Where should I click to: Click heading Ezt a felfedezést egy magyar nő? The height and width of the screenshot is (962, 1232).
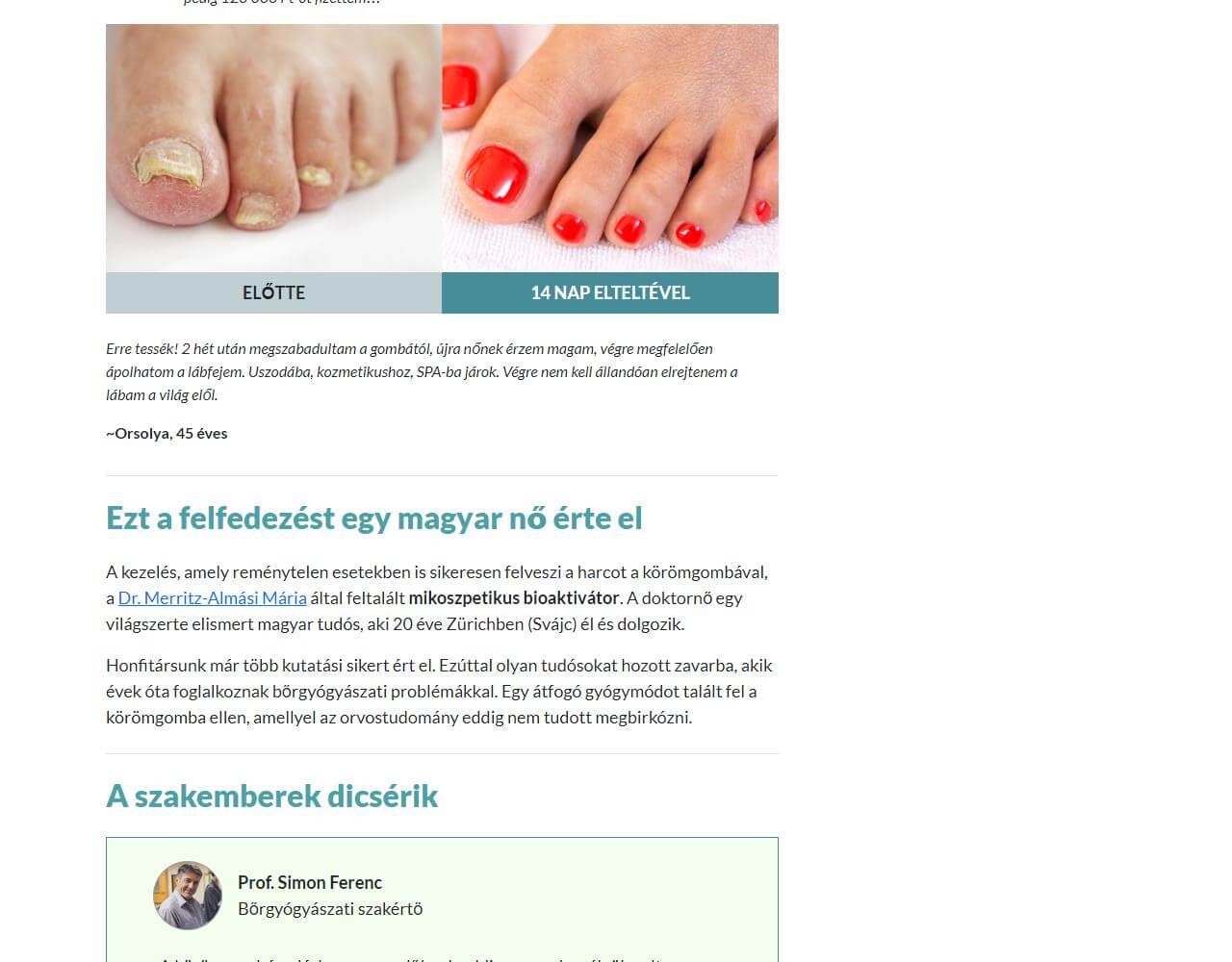point(373,518)
